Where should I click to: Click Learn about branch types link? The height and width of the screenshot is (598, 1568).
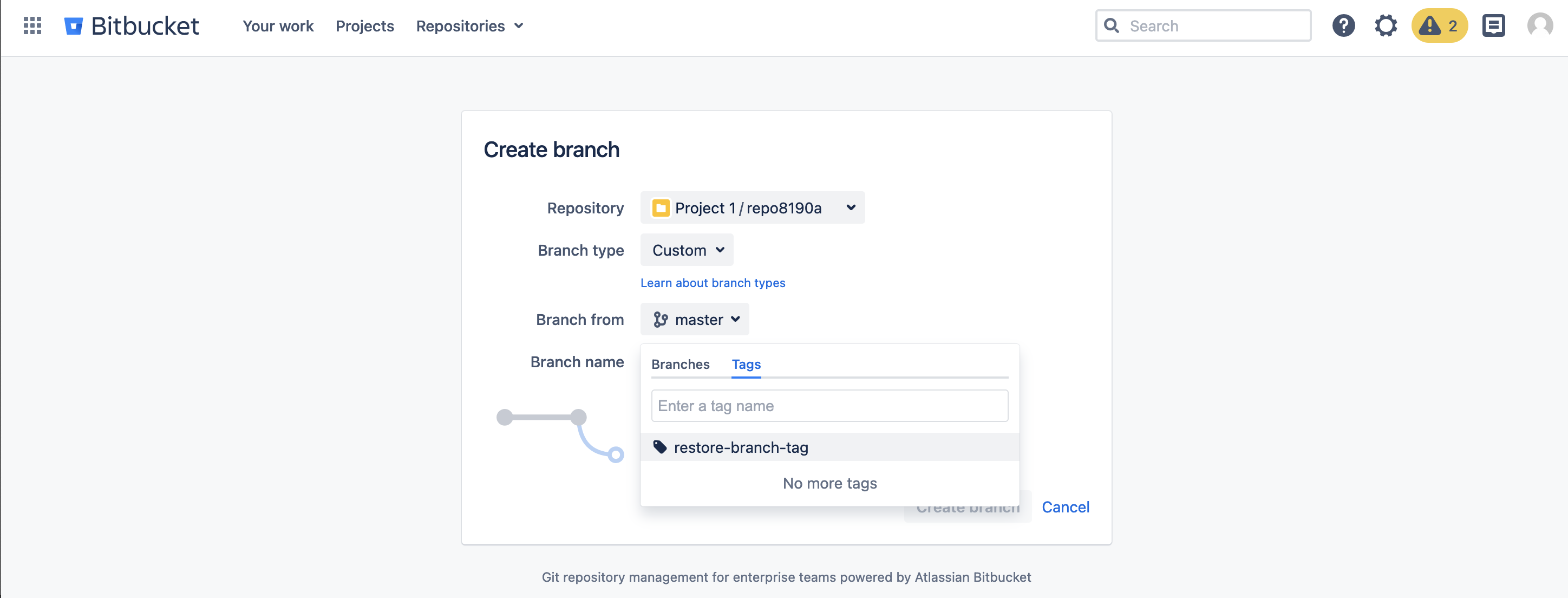pos(712,283)
